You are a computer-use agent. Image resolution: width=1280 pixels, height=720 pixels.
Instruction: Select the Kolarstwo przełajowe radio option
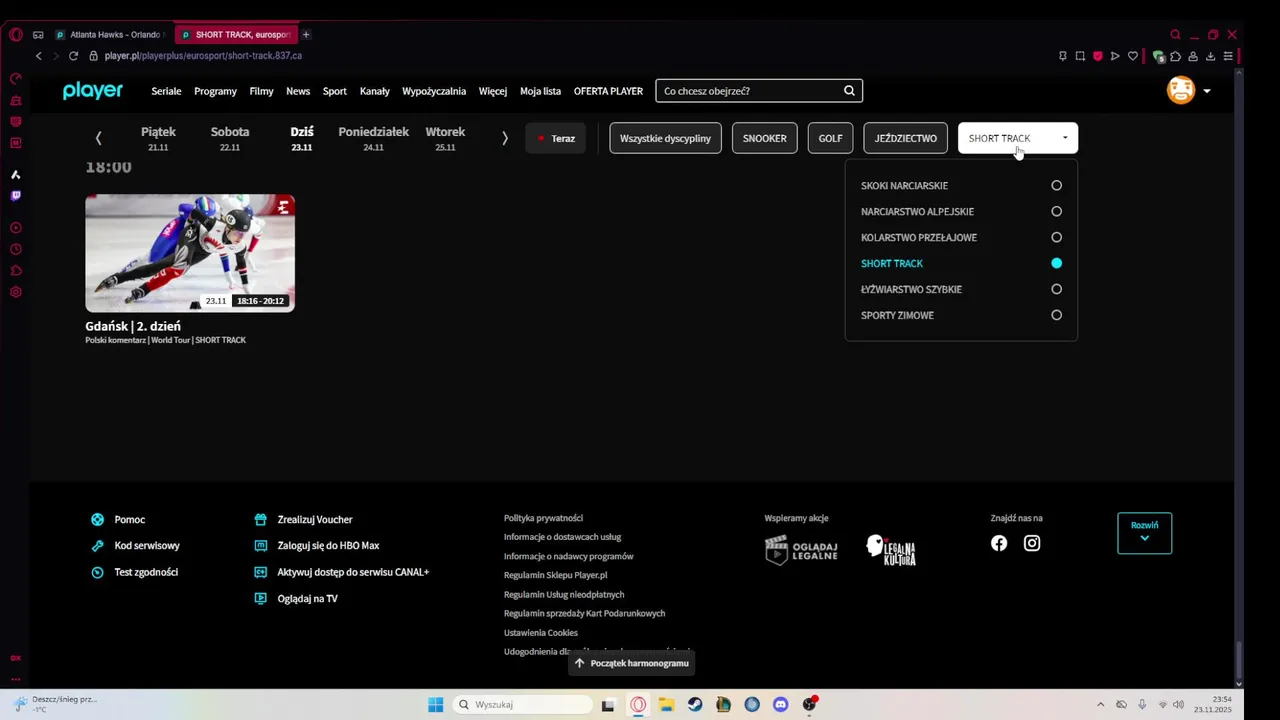(x=1056, y=238)
